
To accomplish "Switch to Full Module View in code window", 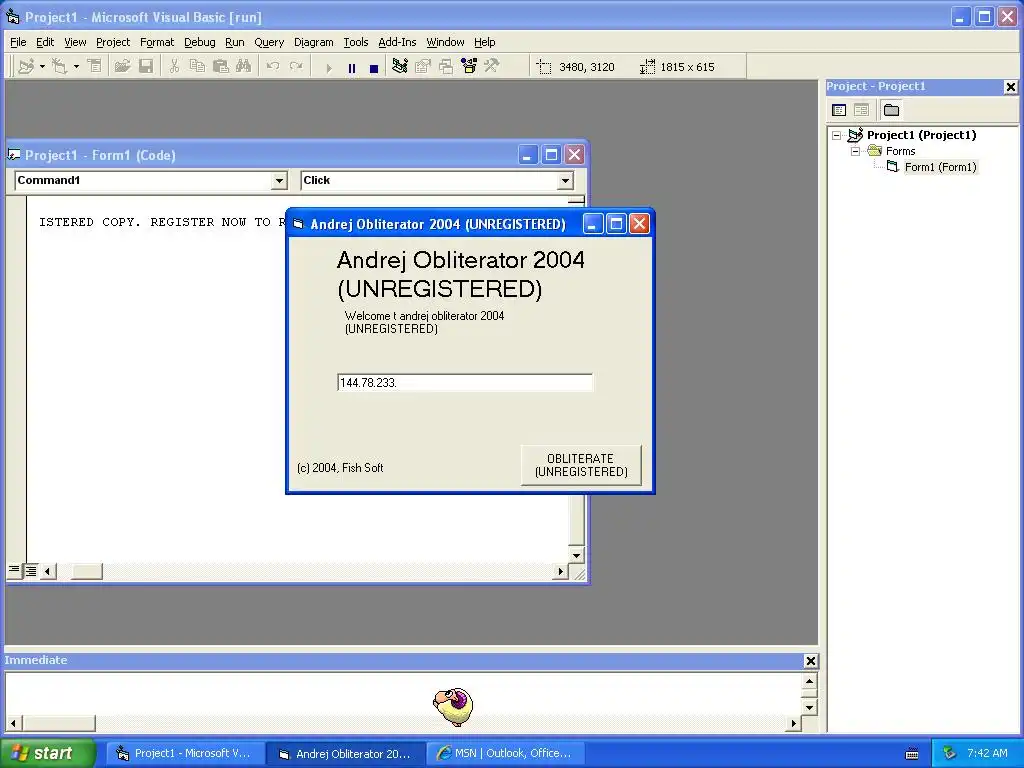I will (x=31, y=571).
